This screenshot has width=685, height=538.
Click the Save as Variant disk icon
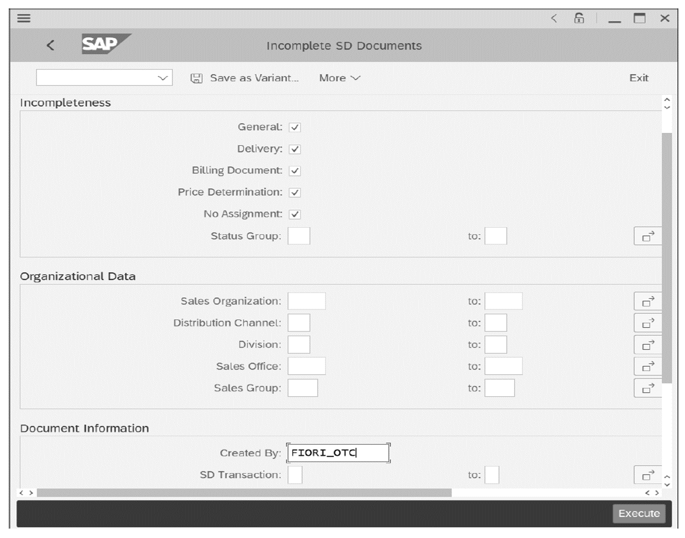(x=196, y=78)
